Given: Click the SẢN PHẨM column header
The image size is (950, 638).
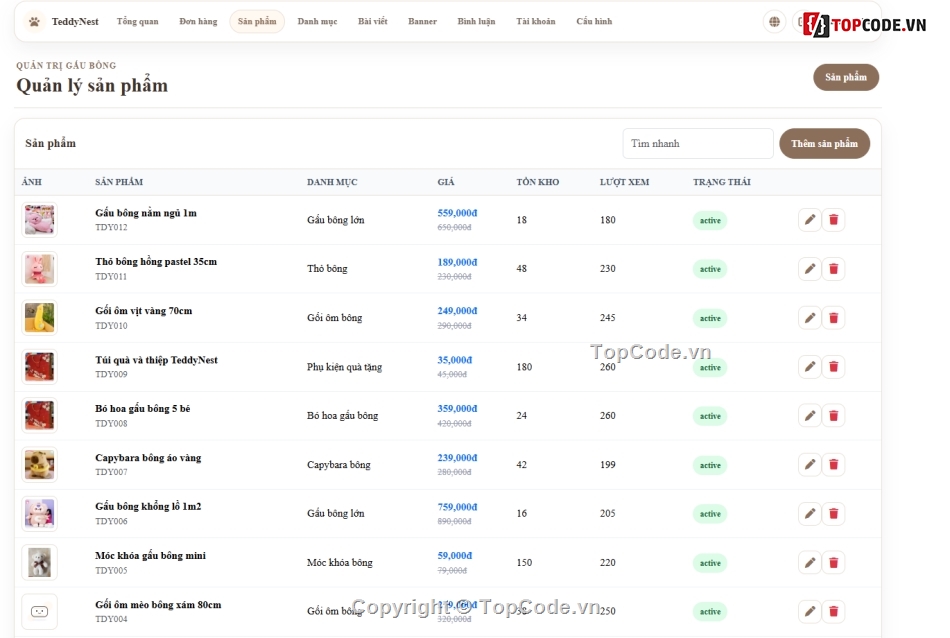Looking at the screenshot, I should point(119,182).
